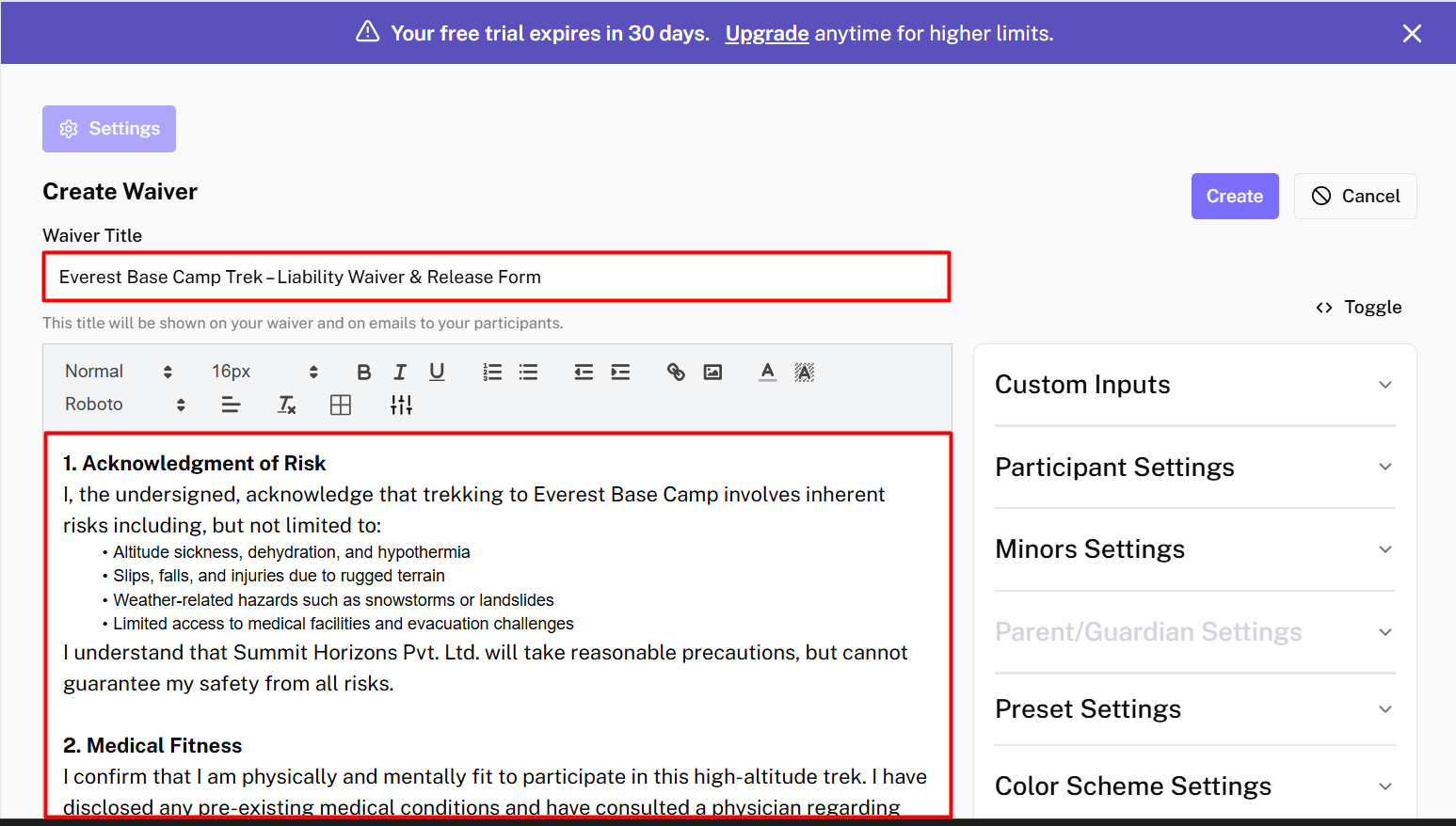This screenshot has height=826, width=1456.
Task: Insert an image into the waiver
Action: click(713, 373)
